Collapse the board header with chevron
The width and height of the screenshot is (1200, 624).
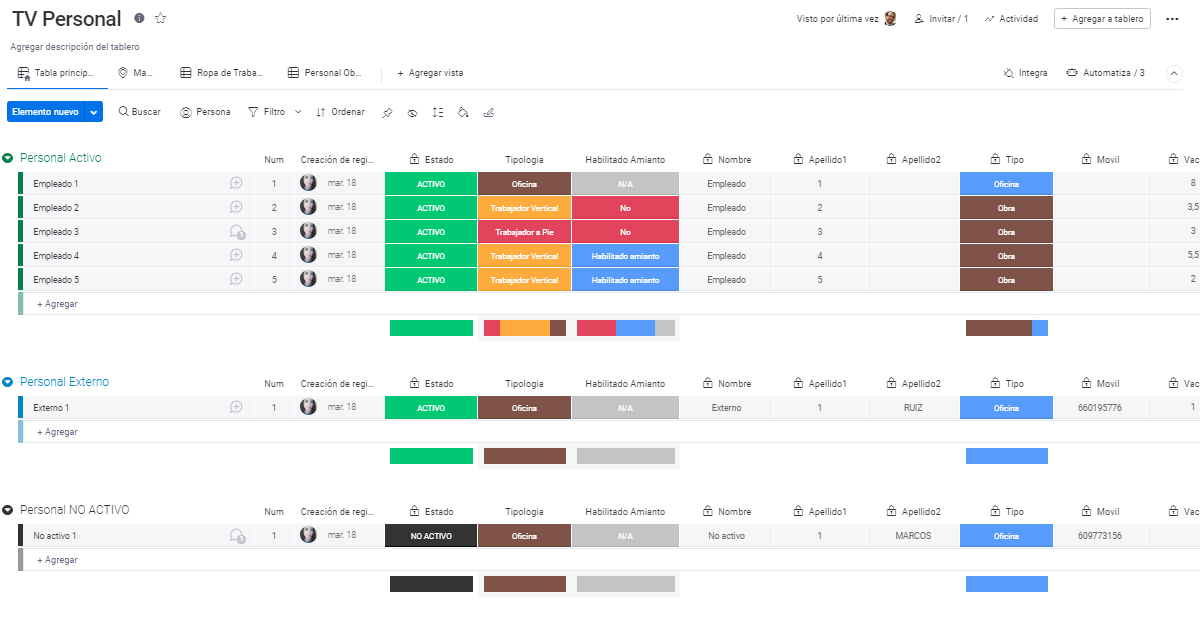click(1175, 73)
